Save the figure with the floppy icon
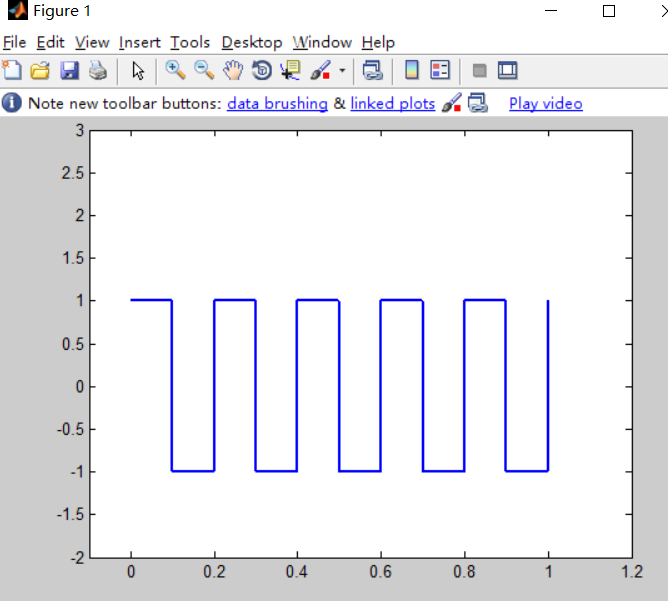This screenshot has width=668, height=601. (x=69, y=70)
